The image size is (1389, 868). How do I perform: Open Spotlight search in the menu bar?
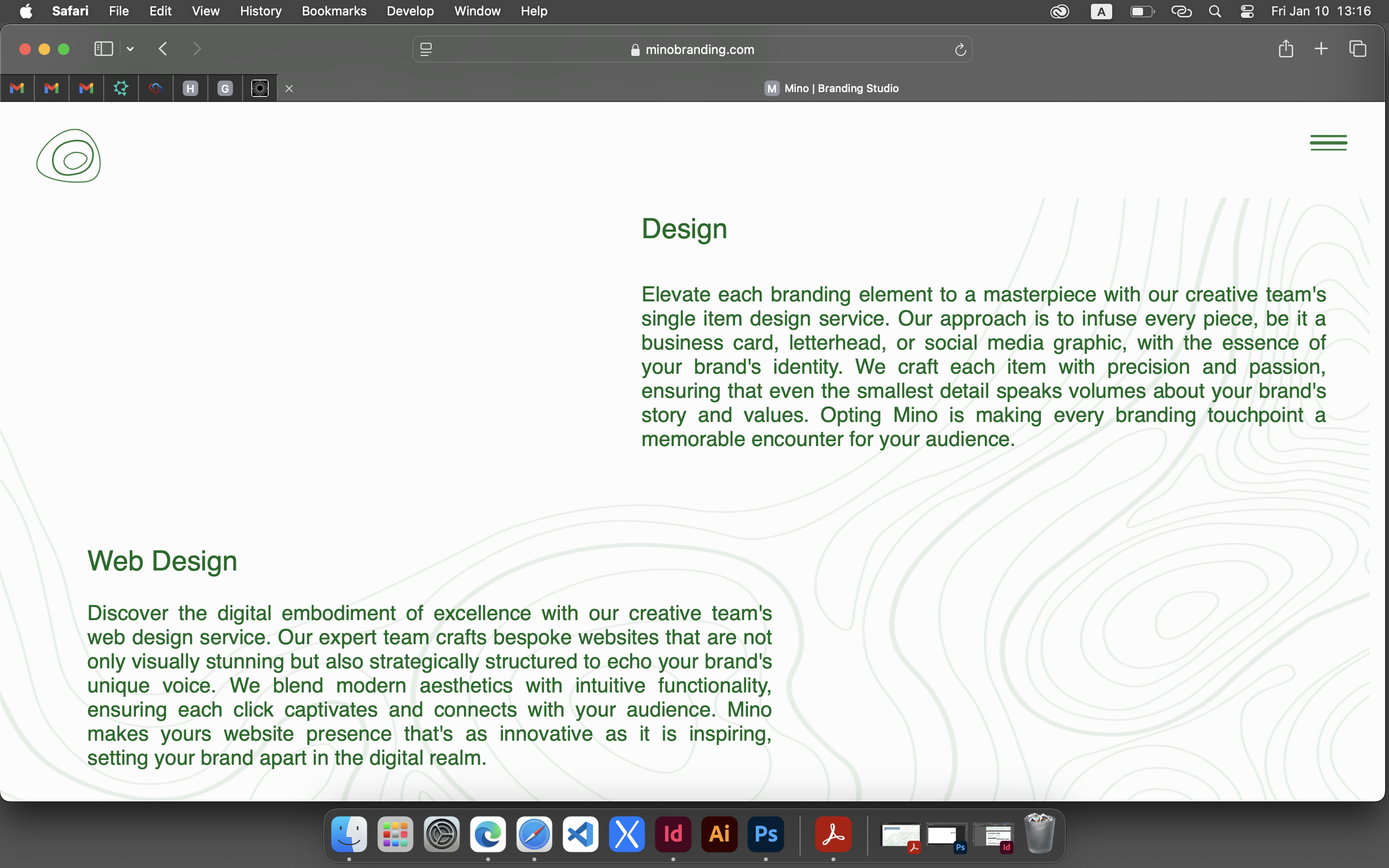point(1214,12)
